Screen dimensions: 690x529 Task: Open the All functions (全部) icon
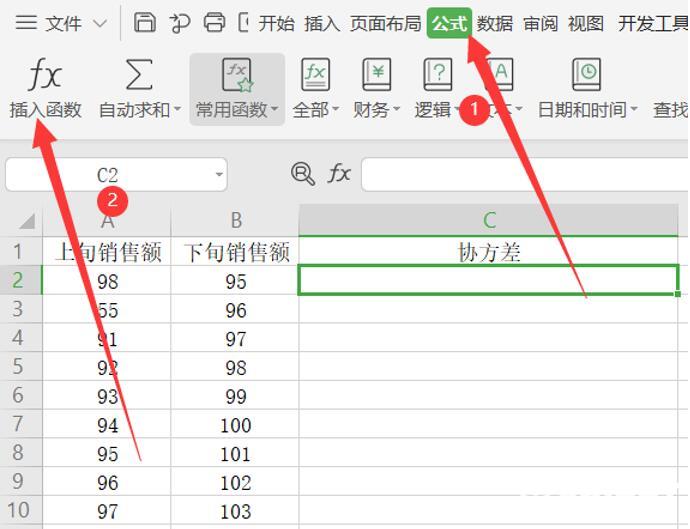tap(316, 74)
